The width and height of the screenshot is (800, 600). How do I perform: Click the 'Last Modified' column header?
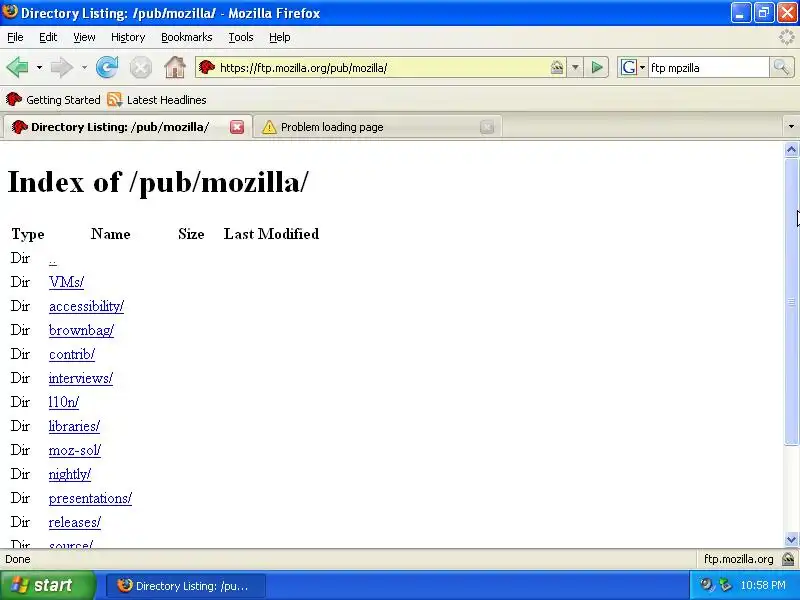pyautogui.click(x=271, y=234)
